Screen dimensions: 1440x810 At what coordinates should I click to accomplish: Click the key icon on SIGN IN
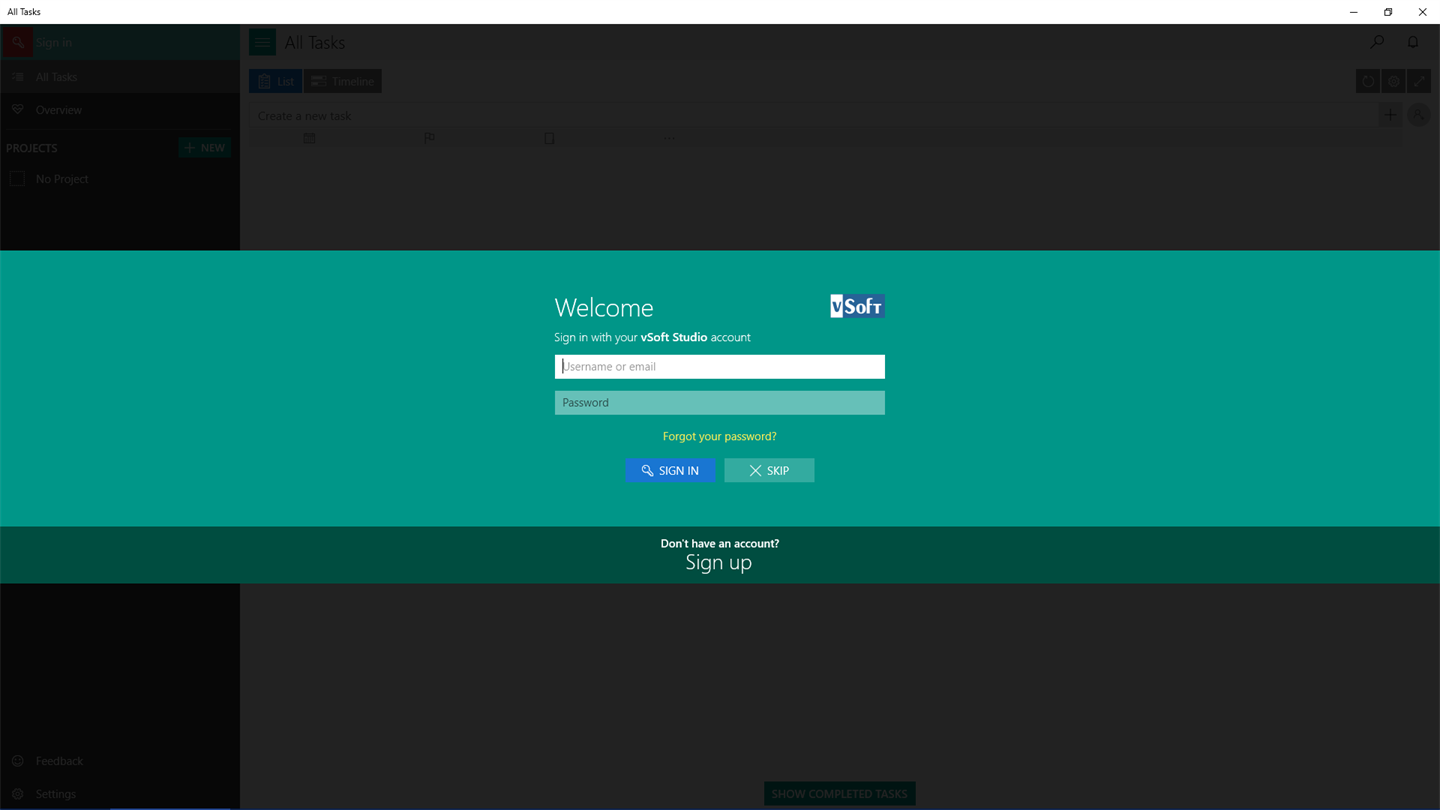(x=647, y=471)
